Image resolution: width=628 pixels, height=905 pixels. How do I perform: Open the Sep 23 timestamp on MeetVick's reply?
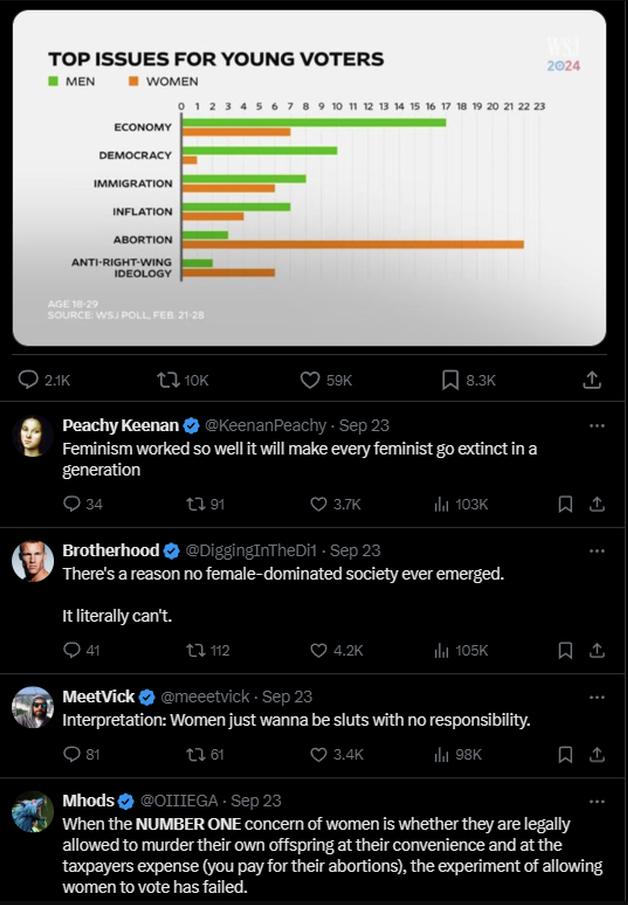coord(287,696)
